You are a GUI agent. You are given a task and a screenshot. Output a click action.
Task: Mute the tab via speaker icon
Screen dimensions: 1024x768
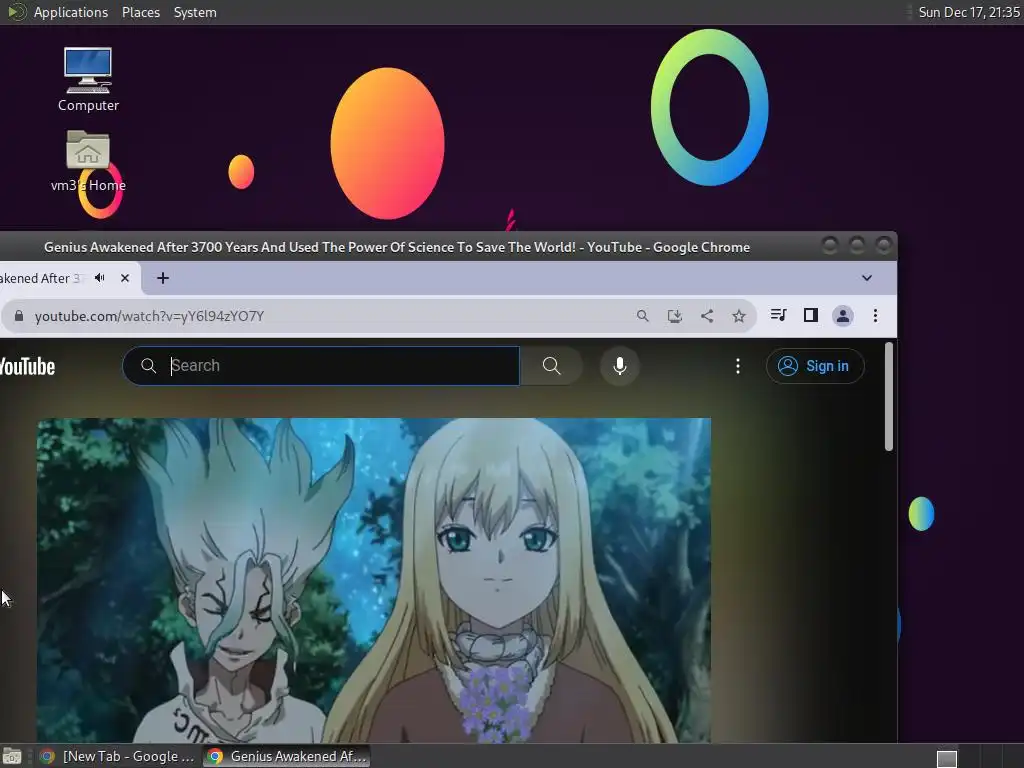99,278
